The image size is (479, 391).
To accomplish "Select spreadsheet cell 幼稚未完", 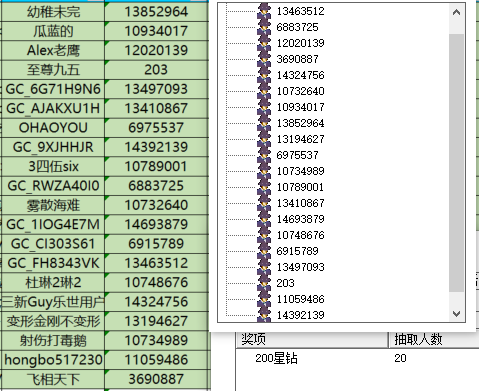I will click(53, 12).
